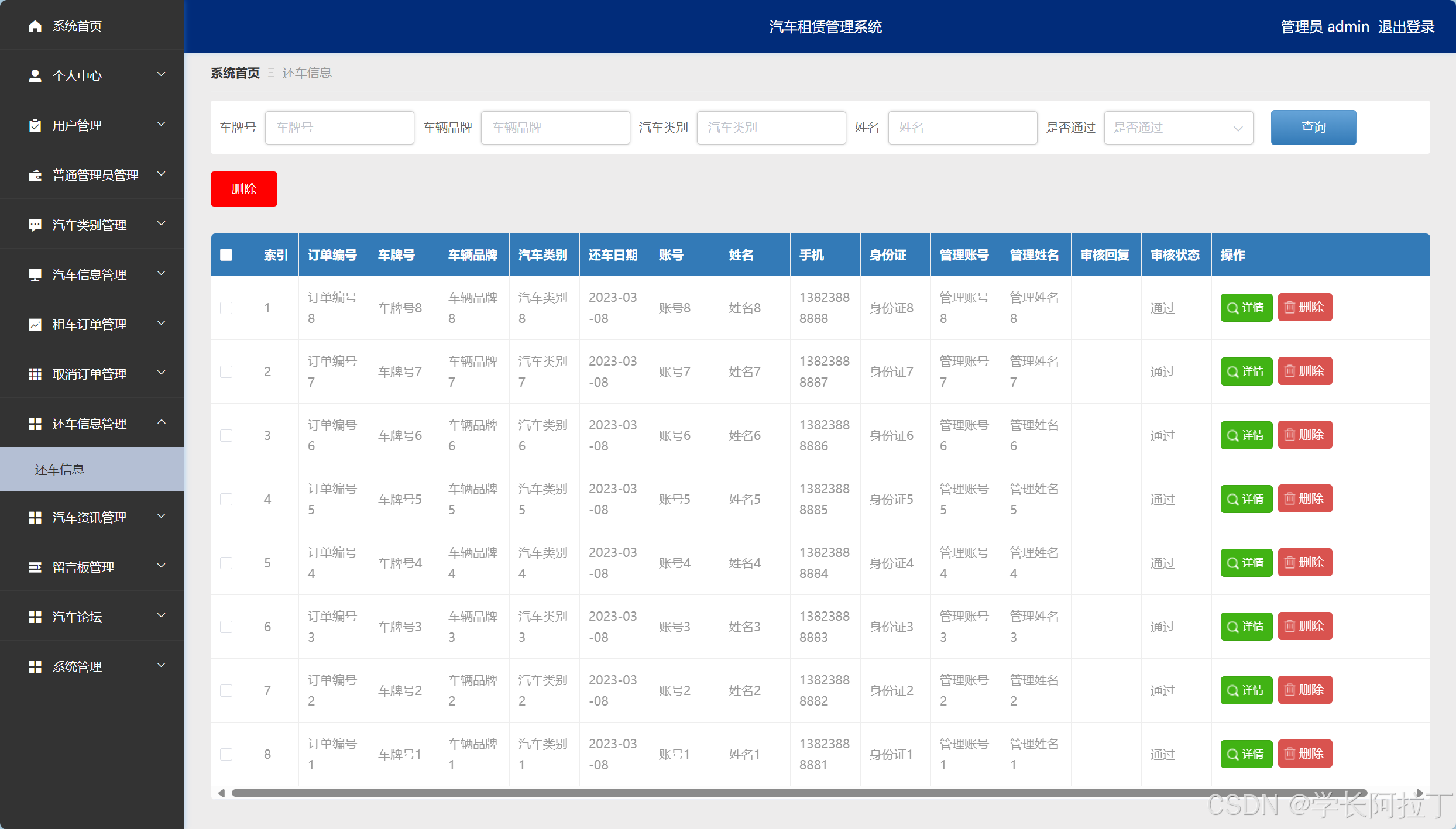The image size is (1456, 829).
Task: Toggle the select-all checkbox in table header
Action: [226, 255]
